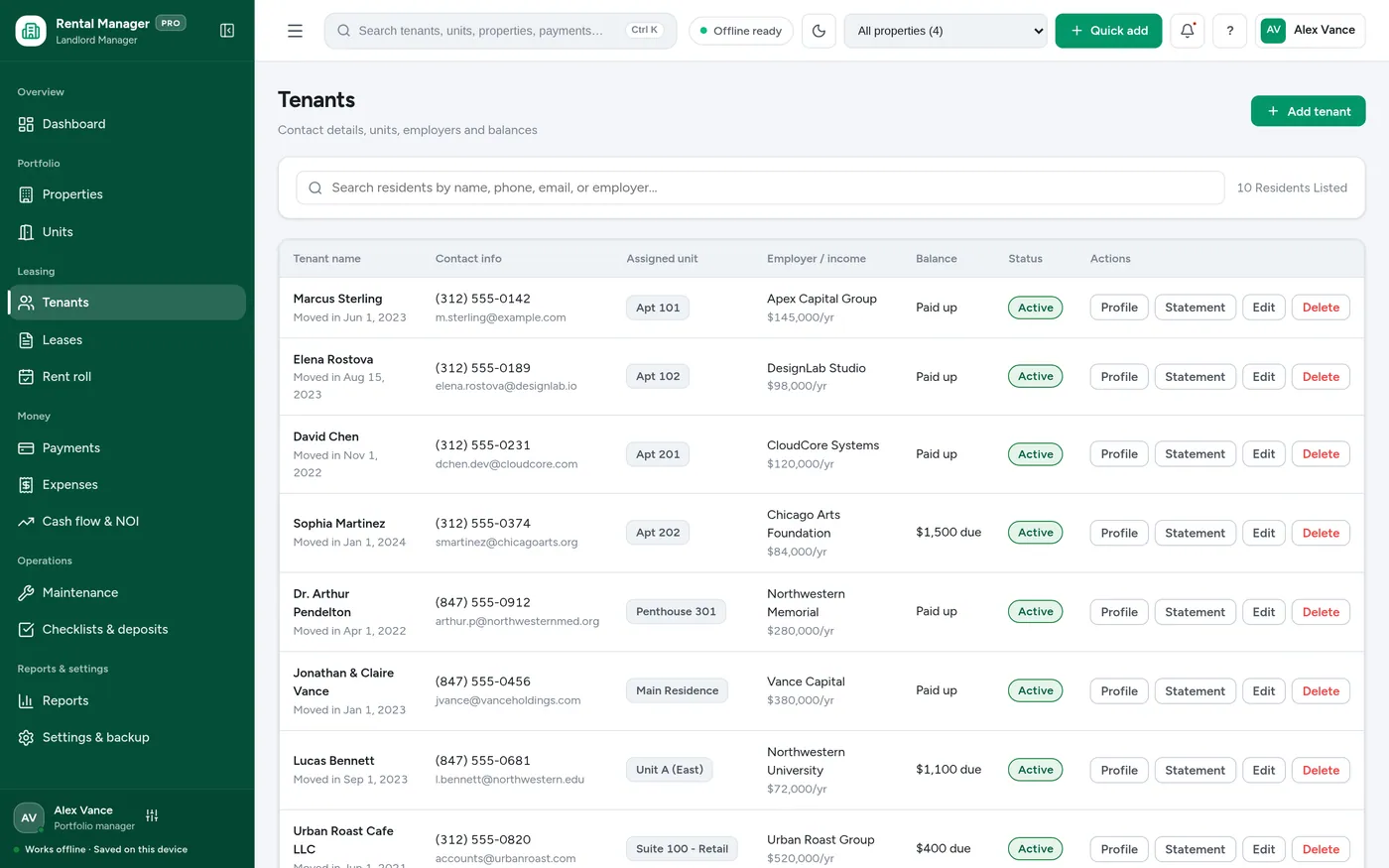Open help question mark icon
This screenshot has height=868, width=1389.
point(1230,31)
